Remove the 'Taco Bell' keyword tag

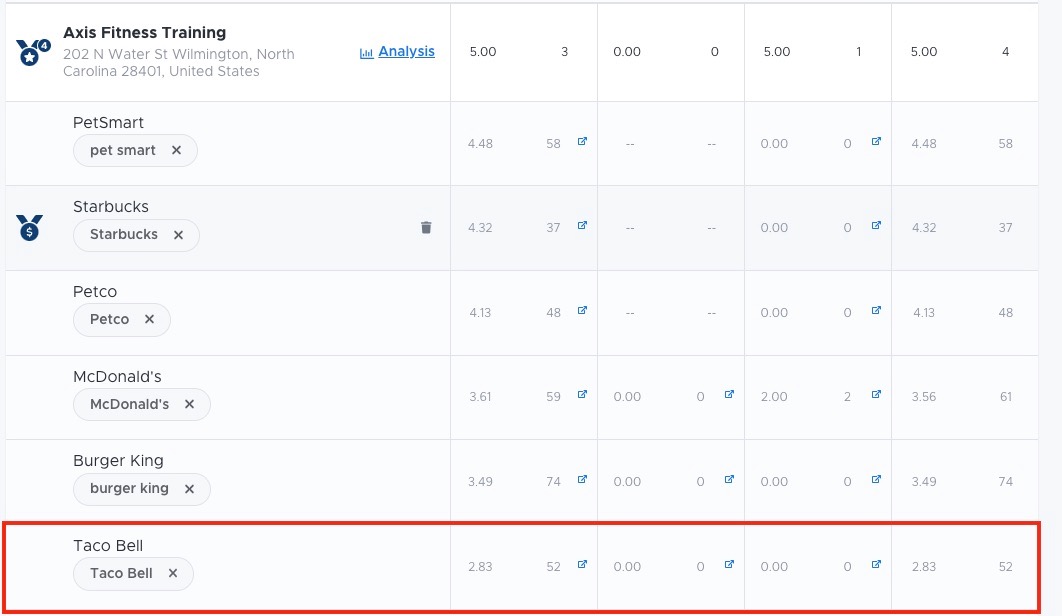click(173, 573)
